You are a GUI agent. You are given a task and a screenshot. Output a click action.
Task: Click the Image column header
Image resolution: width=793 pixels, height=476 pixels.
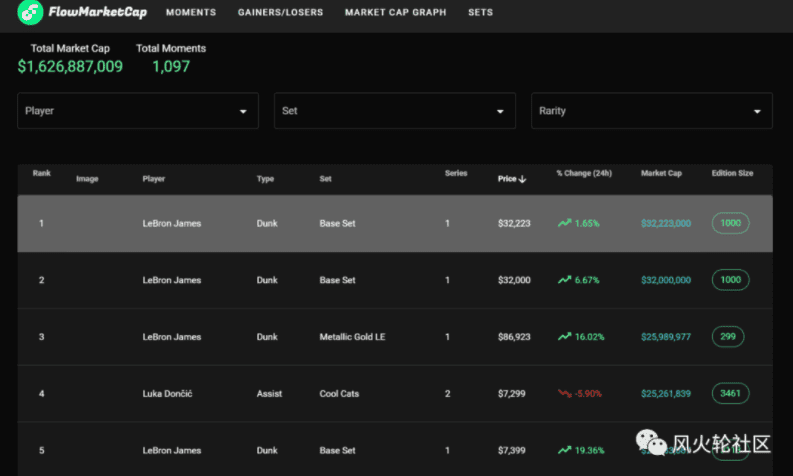point(87,179)
